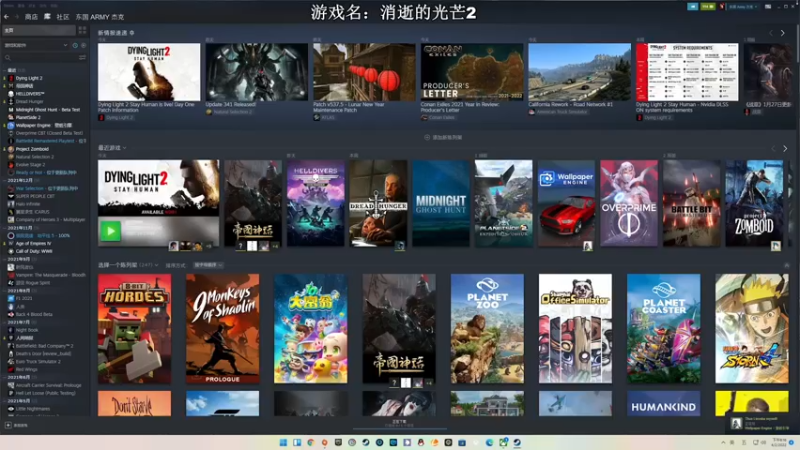Switch library to grid view icon
Screen dimensions: 800x450
82,30
